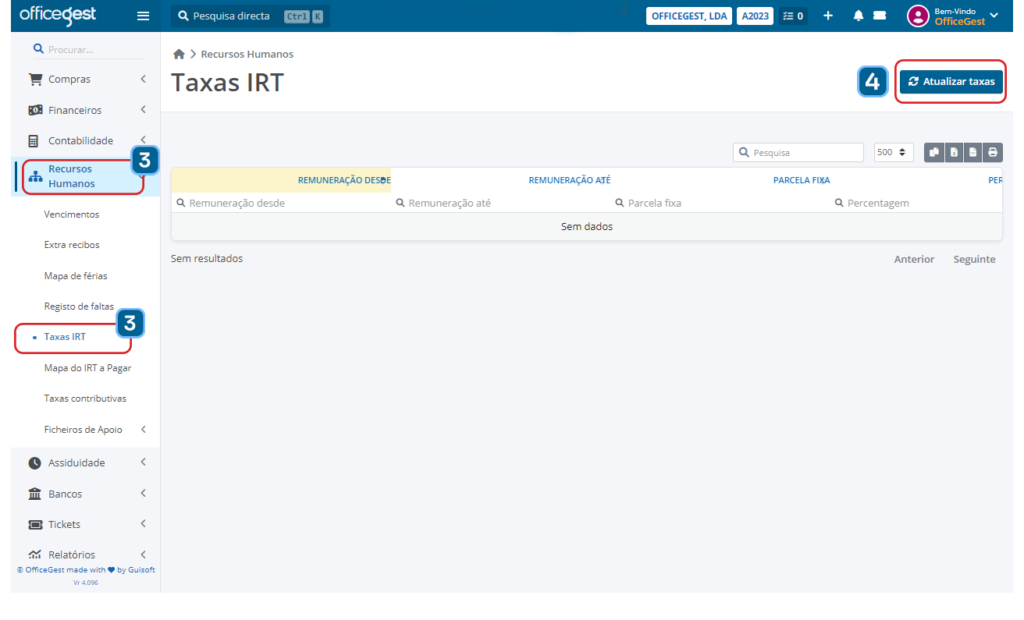Expand the Contabilidade menu chevron
1024x620 pixels.
(x=143, y=139)
